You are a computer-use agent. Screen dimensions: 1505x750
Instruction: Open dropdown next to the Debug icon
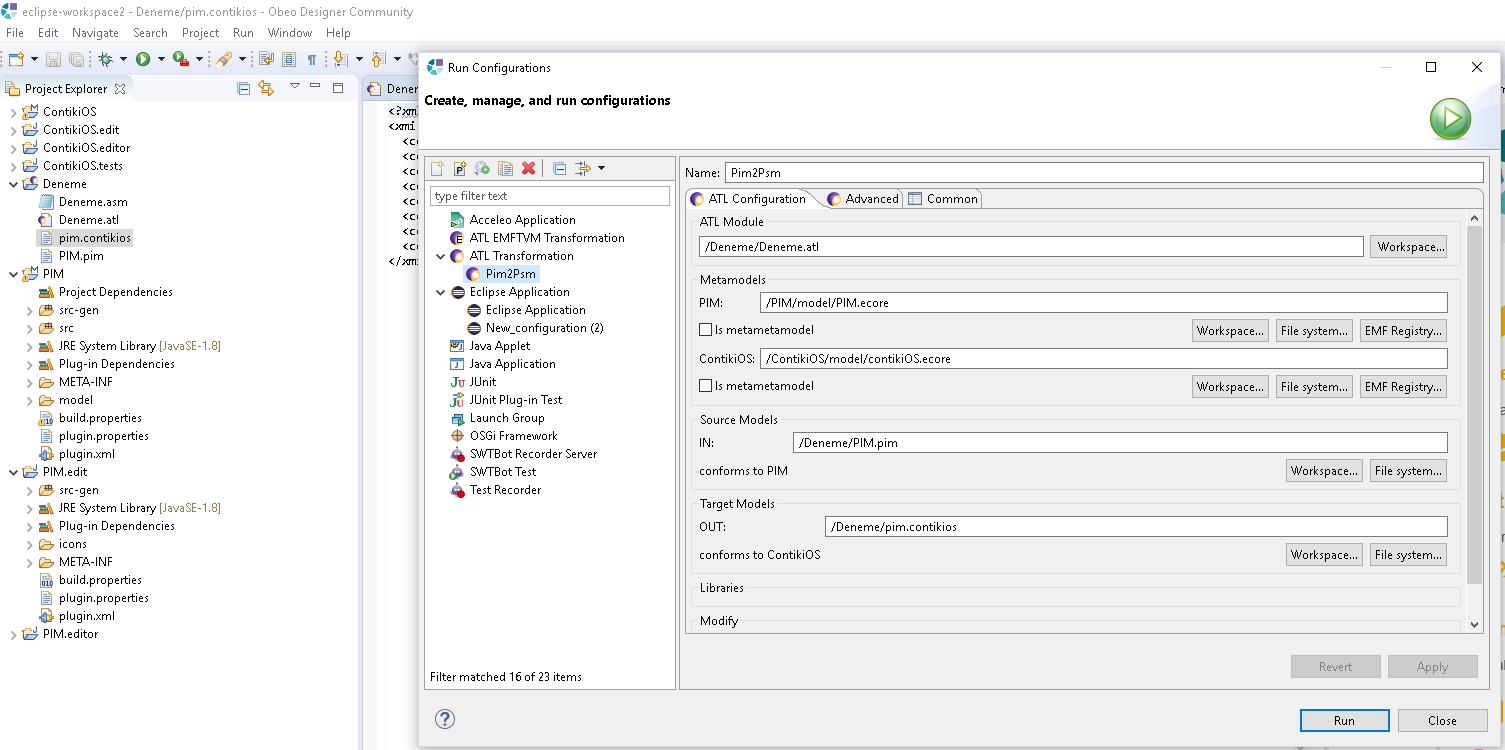coord(123,59)
